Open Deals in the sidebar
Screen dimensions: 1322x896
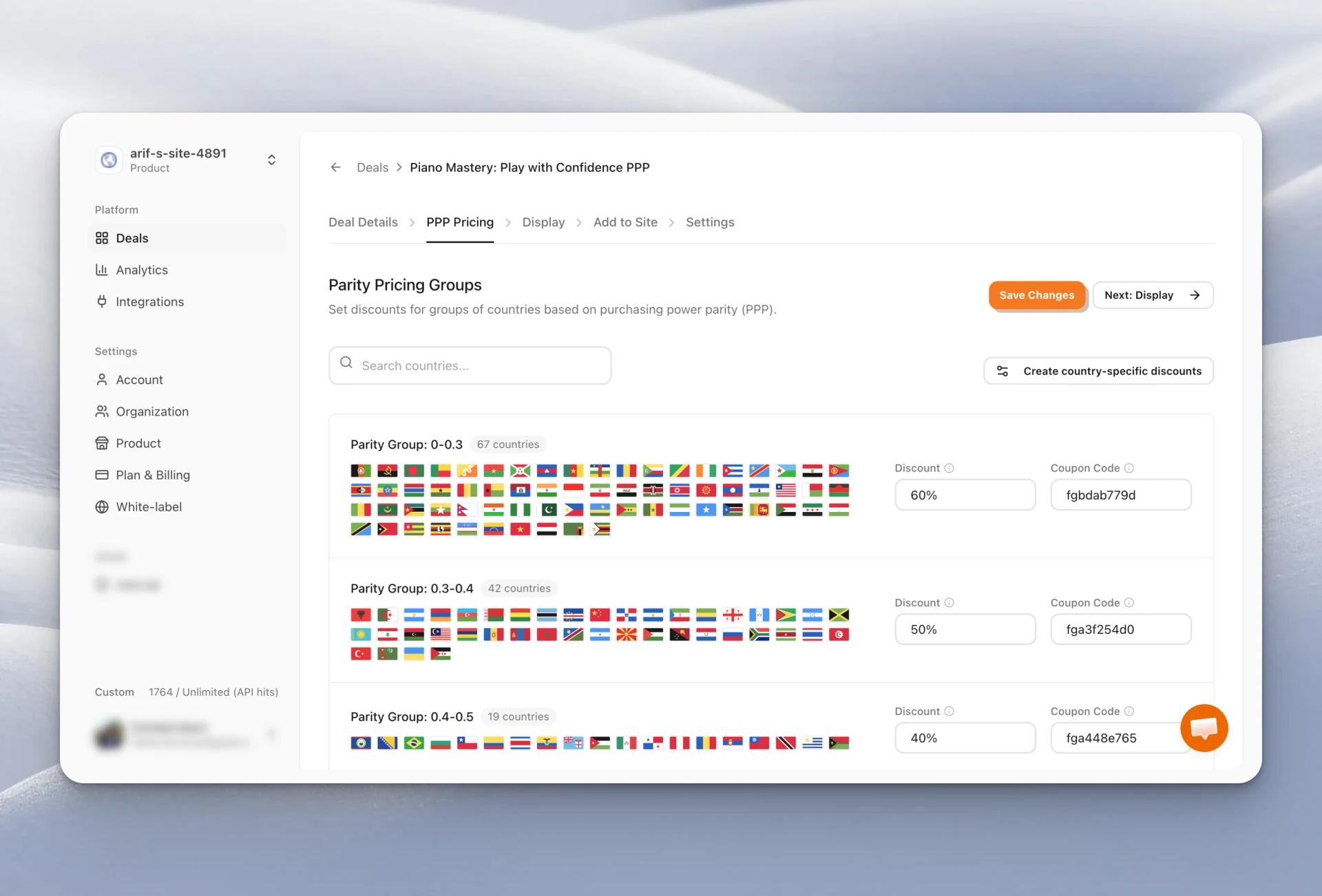point(187,238)
